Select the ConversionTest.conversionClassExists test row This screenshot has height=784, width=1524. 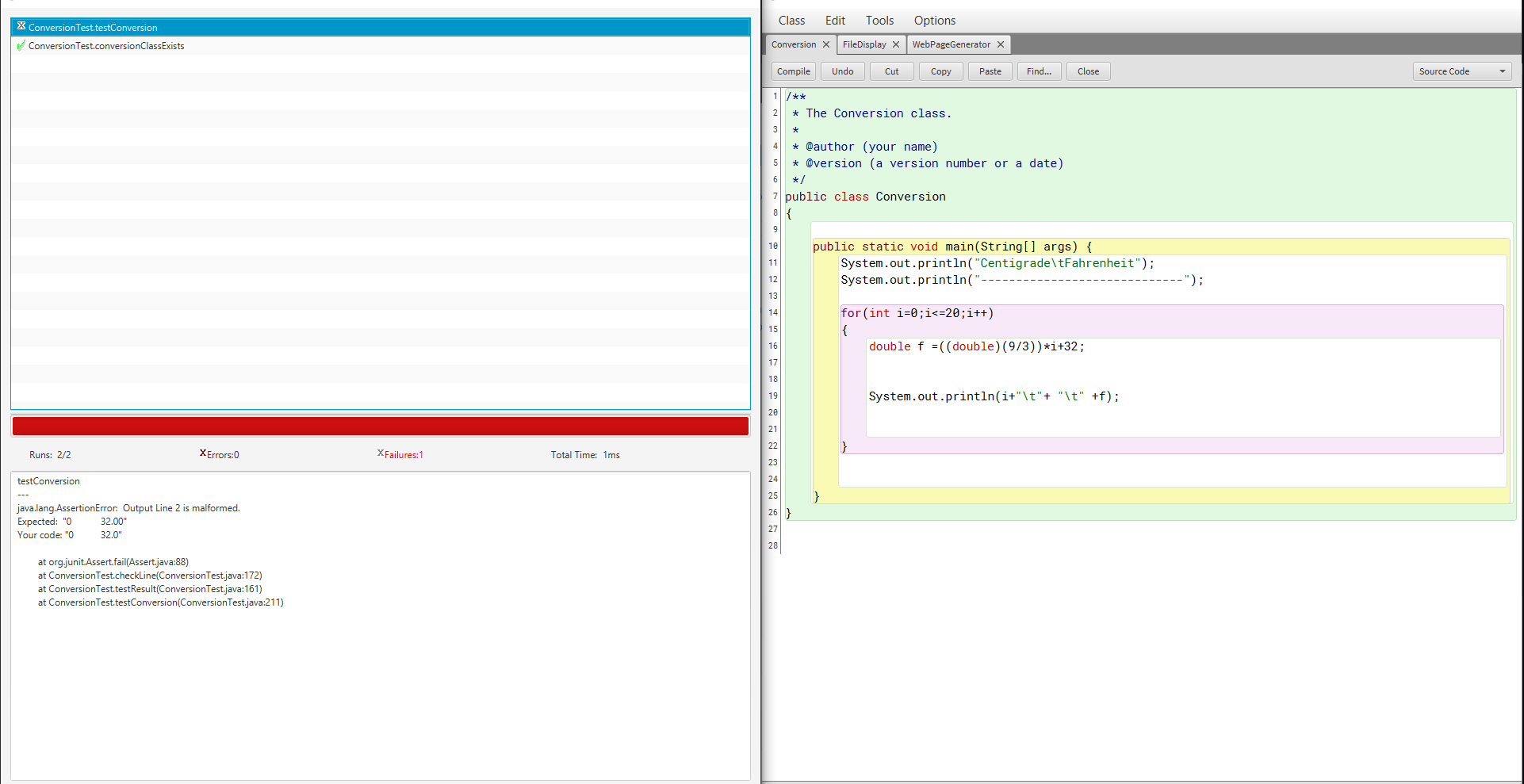click(x=106, y=46)
